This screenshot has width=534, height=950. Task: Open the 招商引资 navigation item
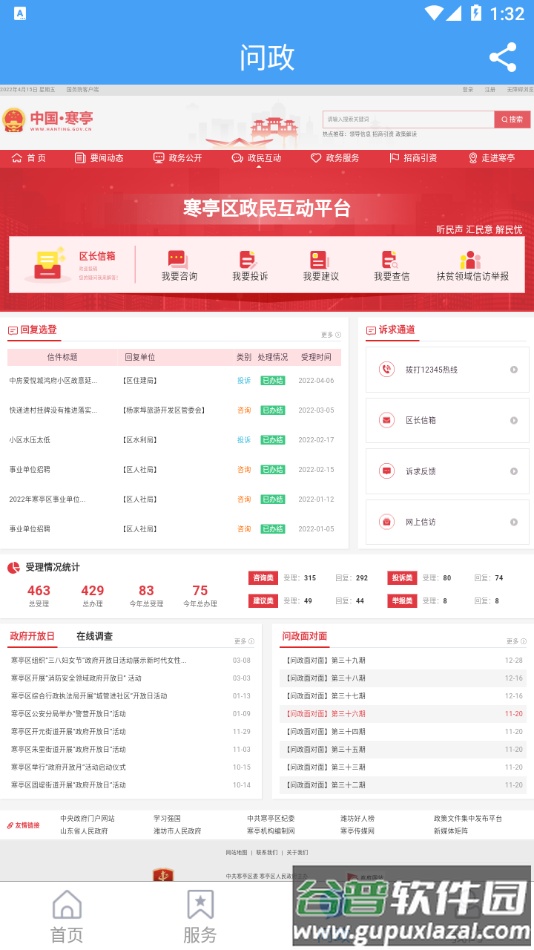(413, 158)
